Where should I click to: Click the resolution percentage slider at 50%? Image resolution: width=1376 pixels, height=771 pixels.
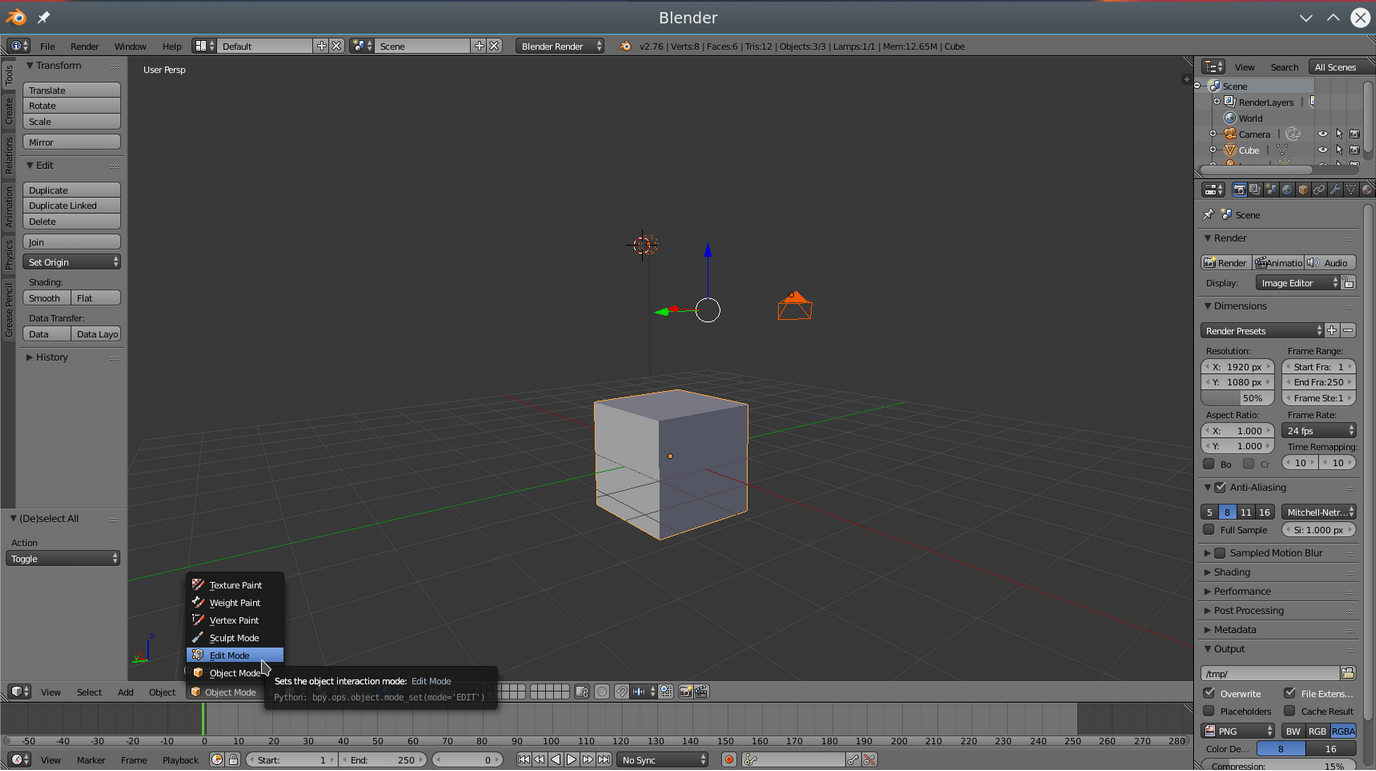pyautogui.click(x=1238, y=398)
